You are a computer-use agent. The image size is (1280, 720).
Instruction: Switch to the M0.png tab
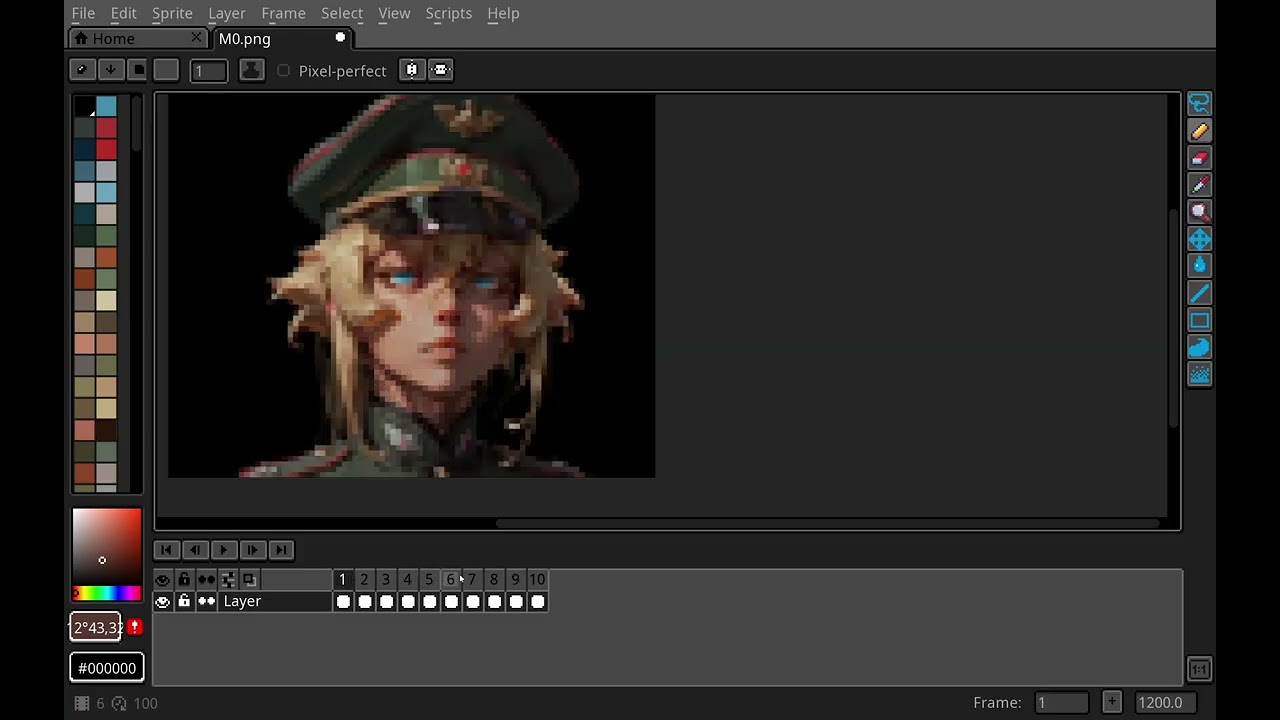point(283,39)
